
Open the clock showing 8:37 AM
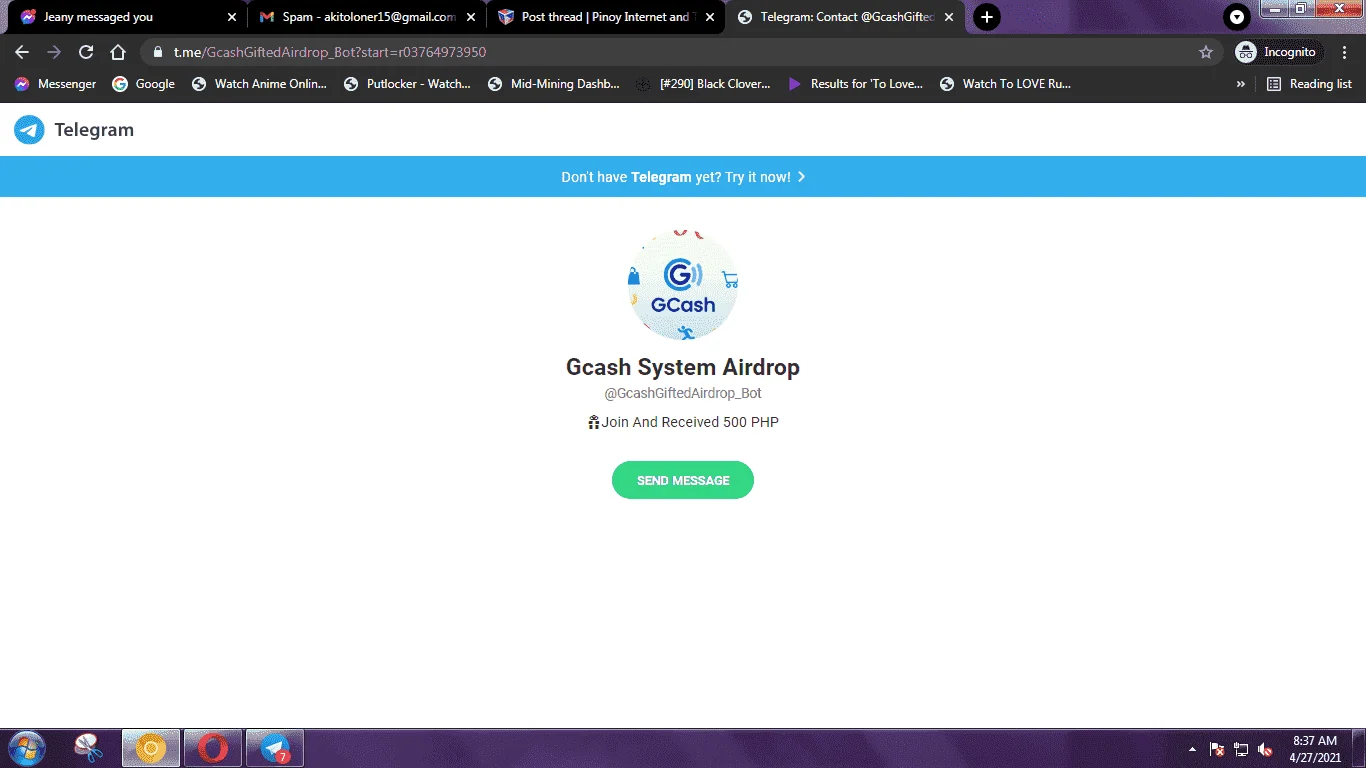pyautogui.click(x=1315, y=749)
